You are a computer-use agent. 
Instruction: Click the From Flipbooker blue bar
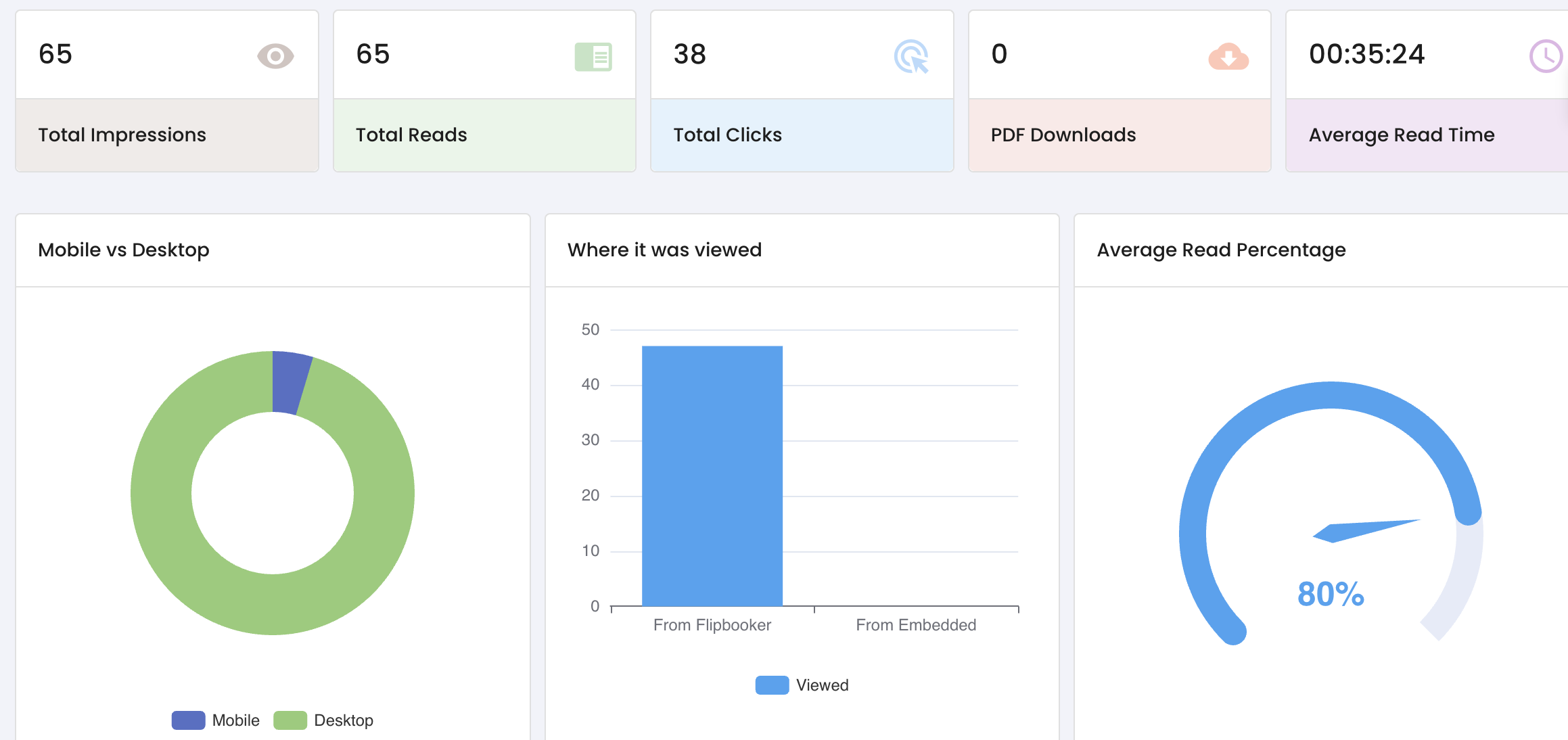(x=712, y=473)
